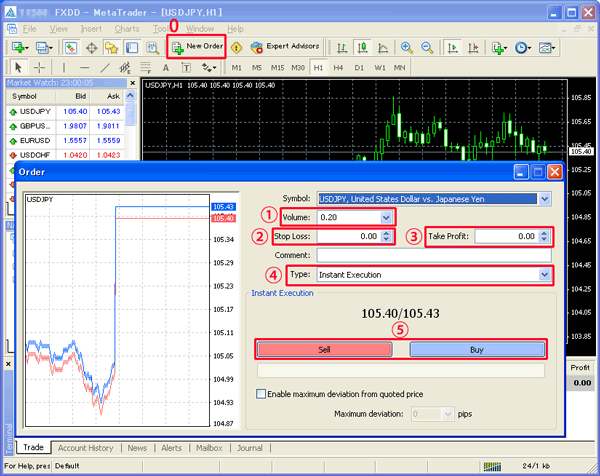Switch chart to line chart
Image resolution: width=600 pixels, height=476 pixels.
(383, 48)
